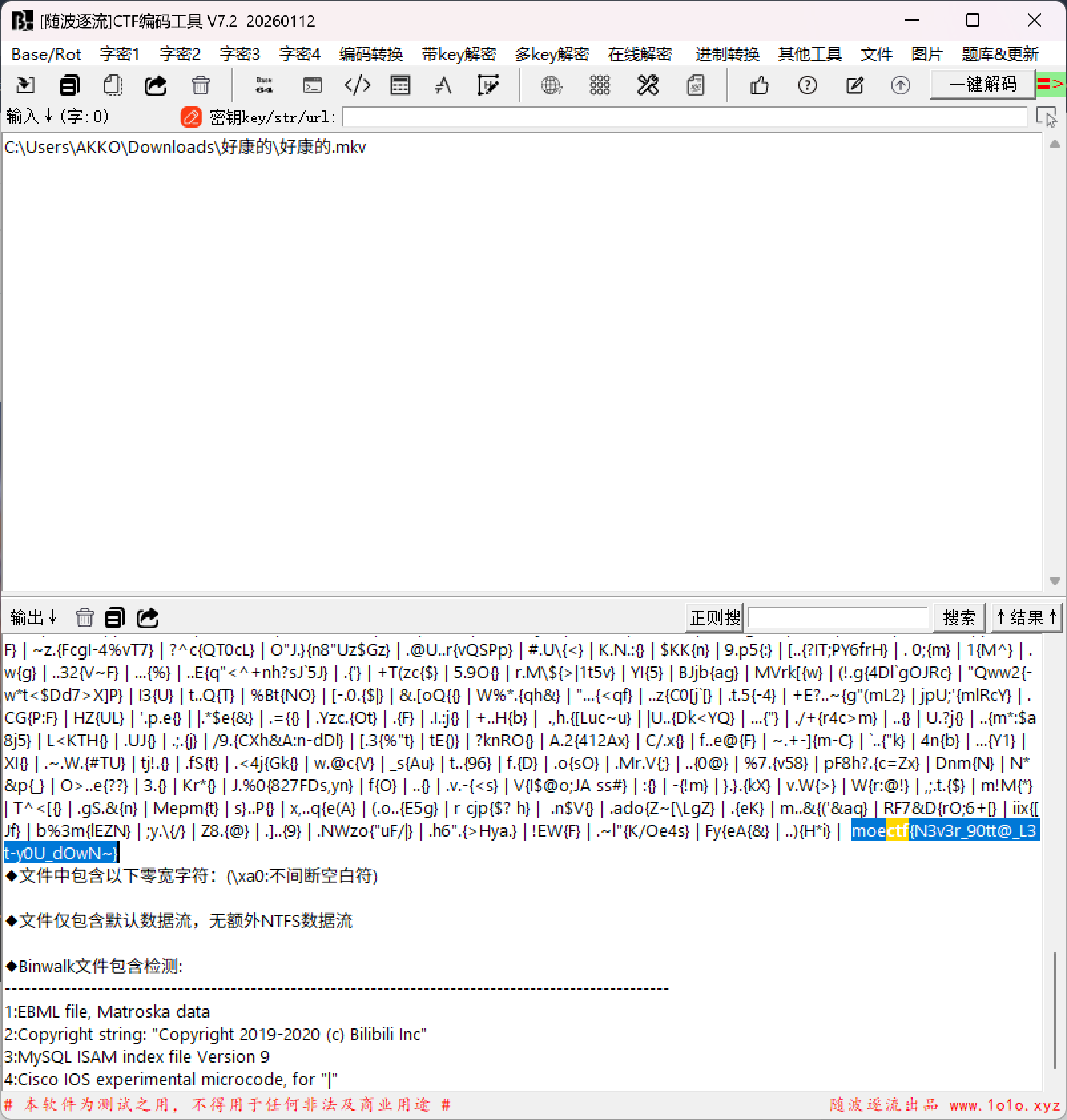Expand the 进制转换 menu
The height and width of the screenshot is (1120, 1067).
(727, 54)
